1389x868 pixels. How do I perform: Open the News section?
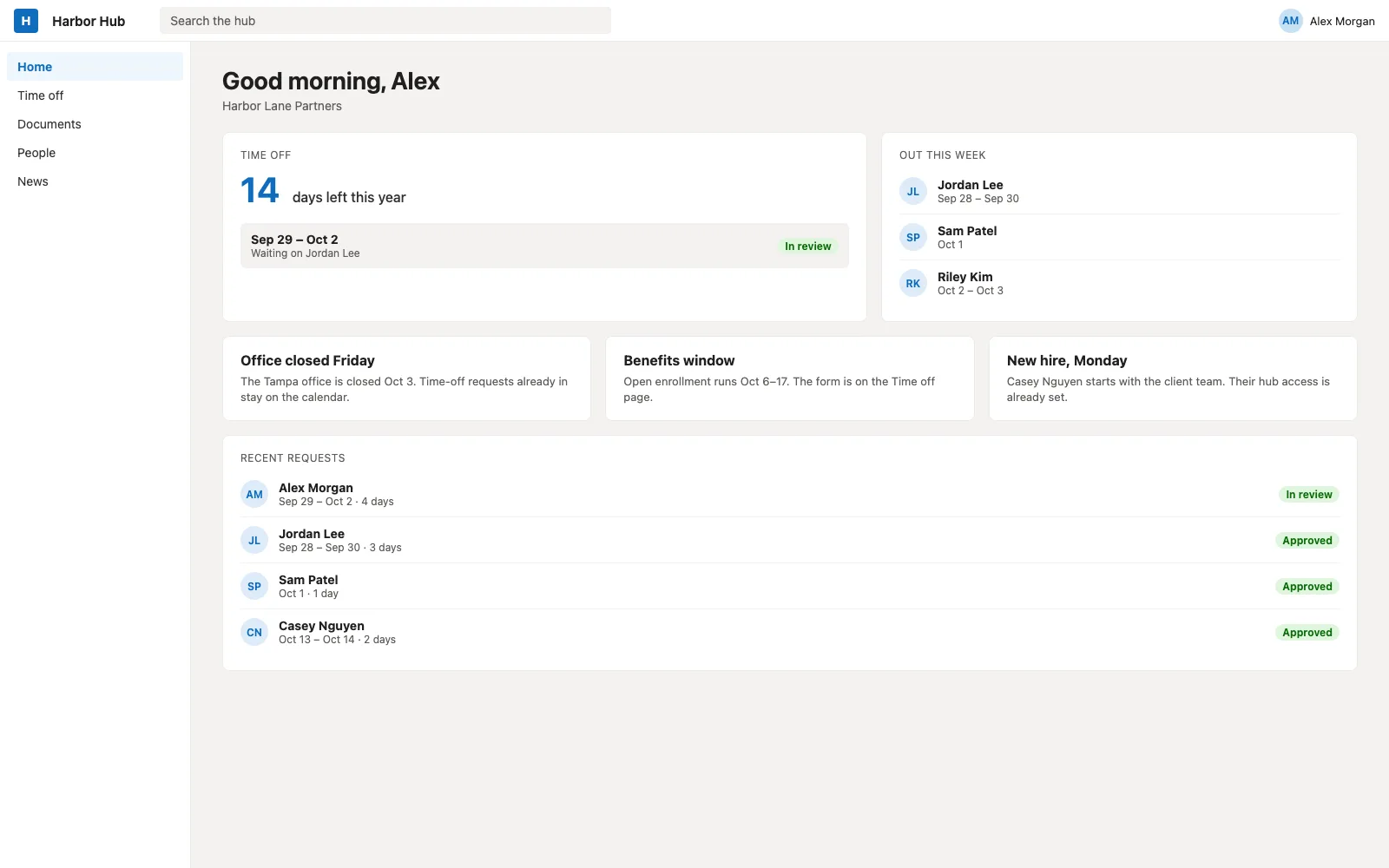tap(95, 181)
